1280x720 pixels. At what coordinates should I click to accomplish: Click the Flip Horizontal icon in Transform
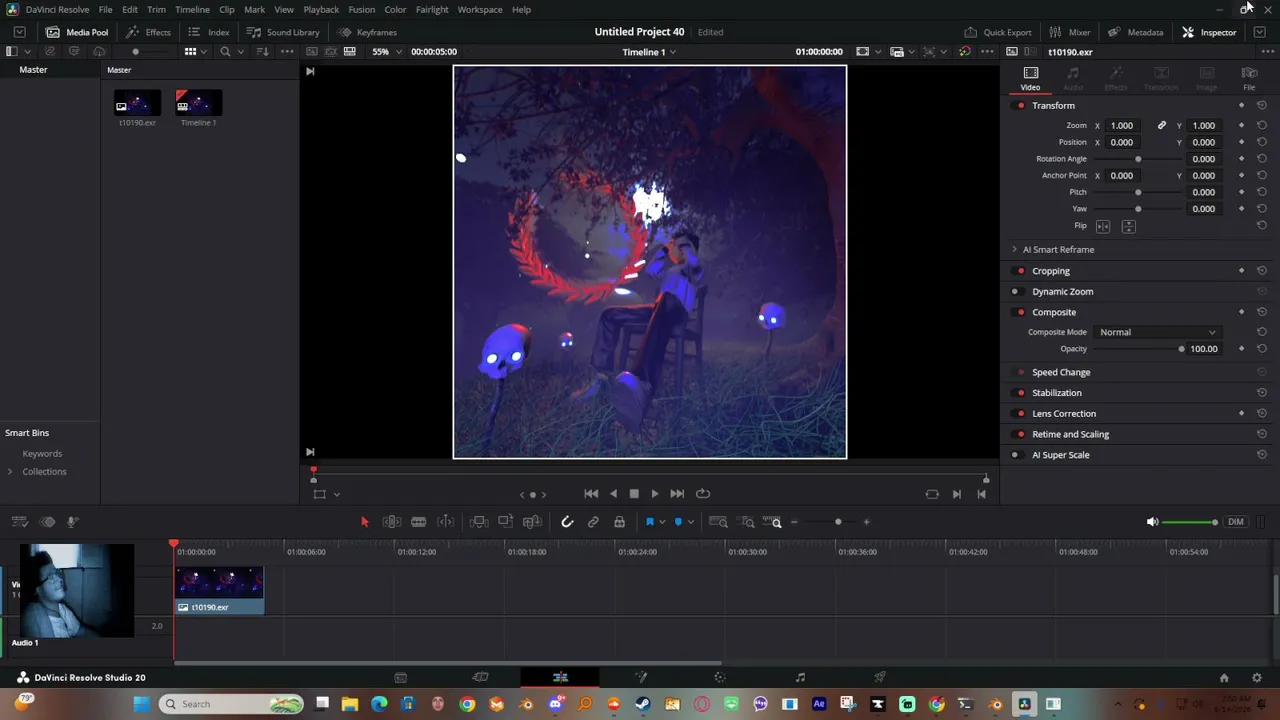pyautogui.click(x=1103, y=226)
